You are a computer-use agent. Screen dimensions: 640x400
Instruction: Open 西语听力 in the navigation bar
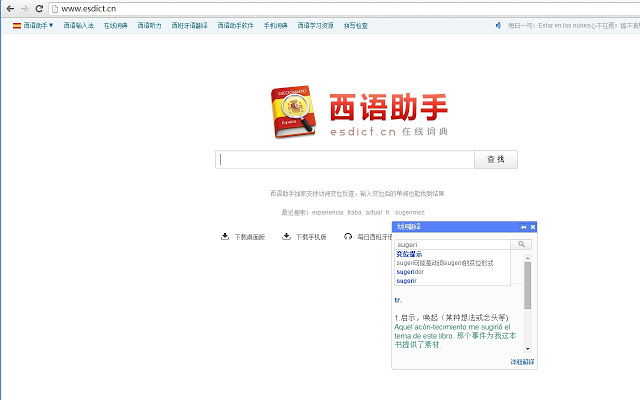click(149, 26)
